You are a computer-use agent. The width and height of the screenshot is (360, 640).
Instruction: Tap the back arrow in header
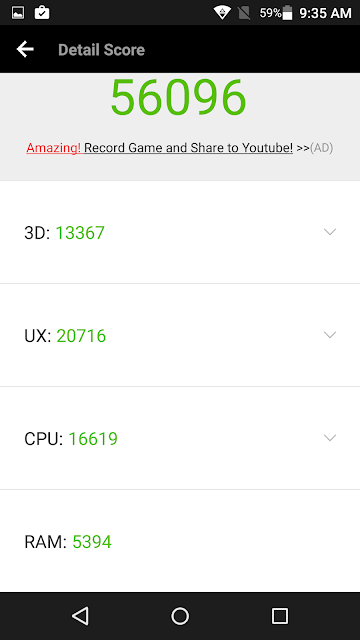[25, 49]
